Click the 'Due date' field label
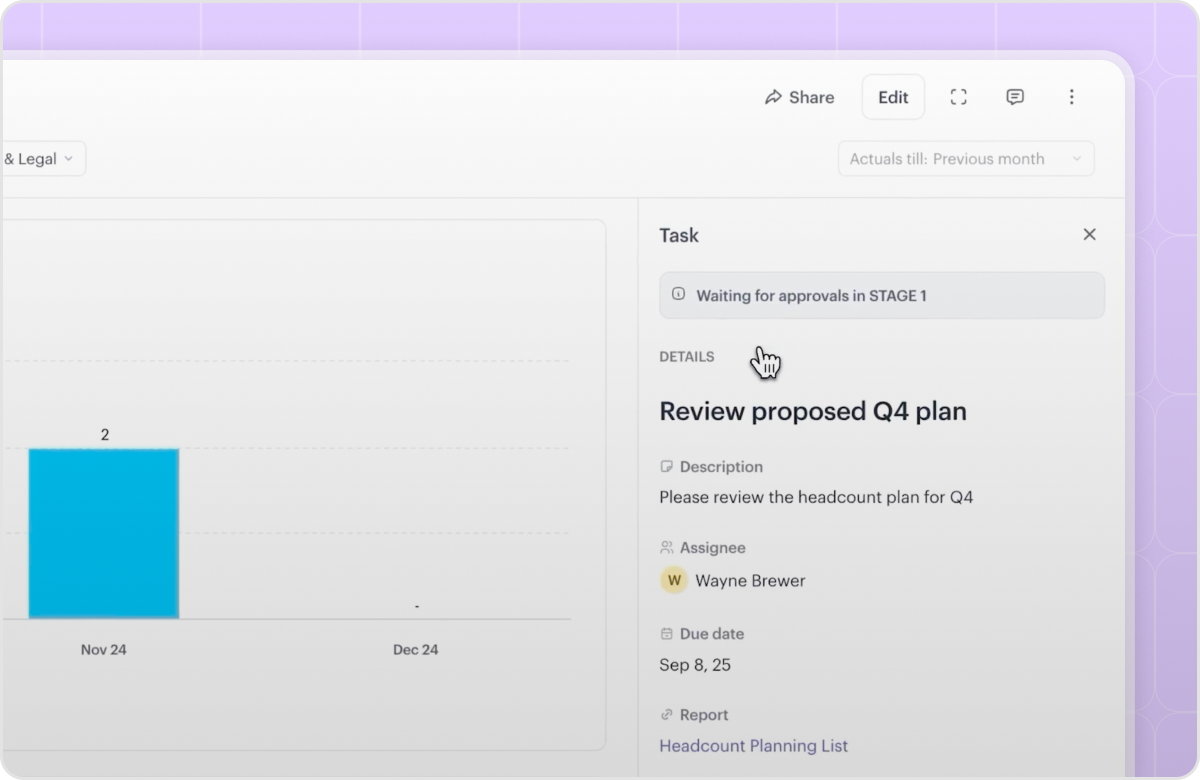Screen dimensions: 1200x780 [x=712, y=634]
